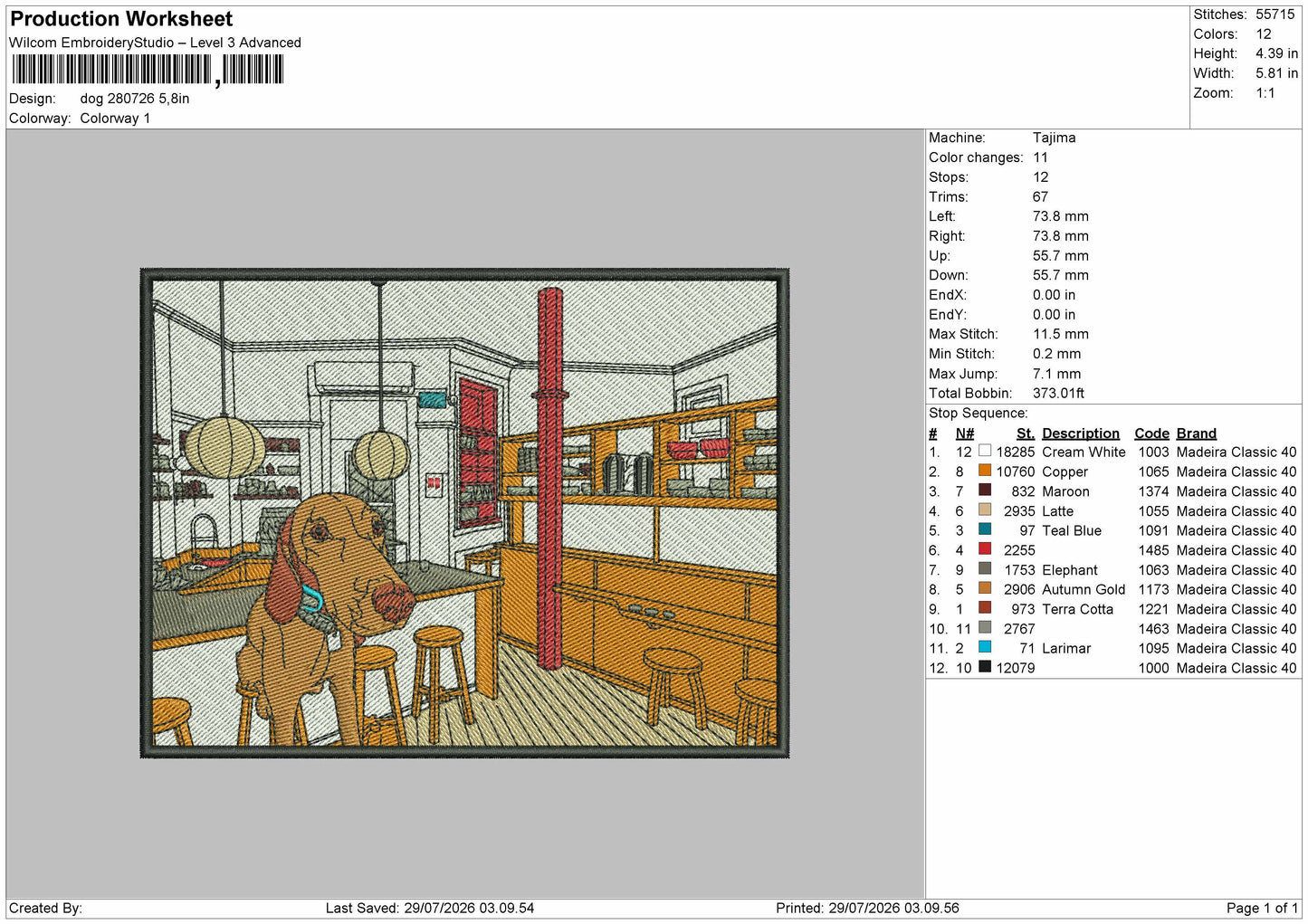The height and width of the screenshot is (924, 1308).
Task: Click the Brand column header
Action: 1197,433
